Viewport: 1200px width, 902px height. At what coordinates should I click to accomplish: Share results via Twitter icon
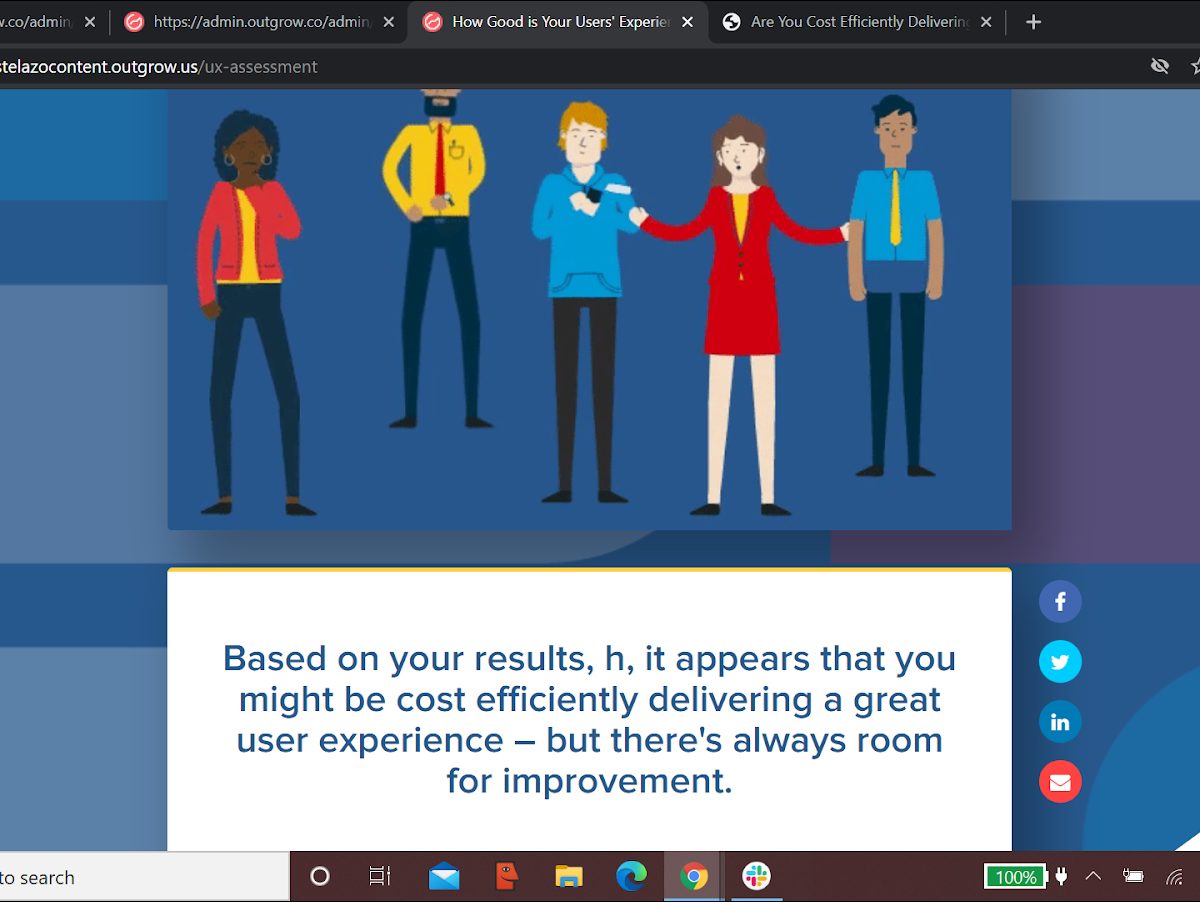(x=1060, y=662)
